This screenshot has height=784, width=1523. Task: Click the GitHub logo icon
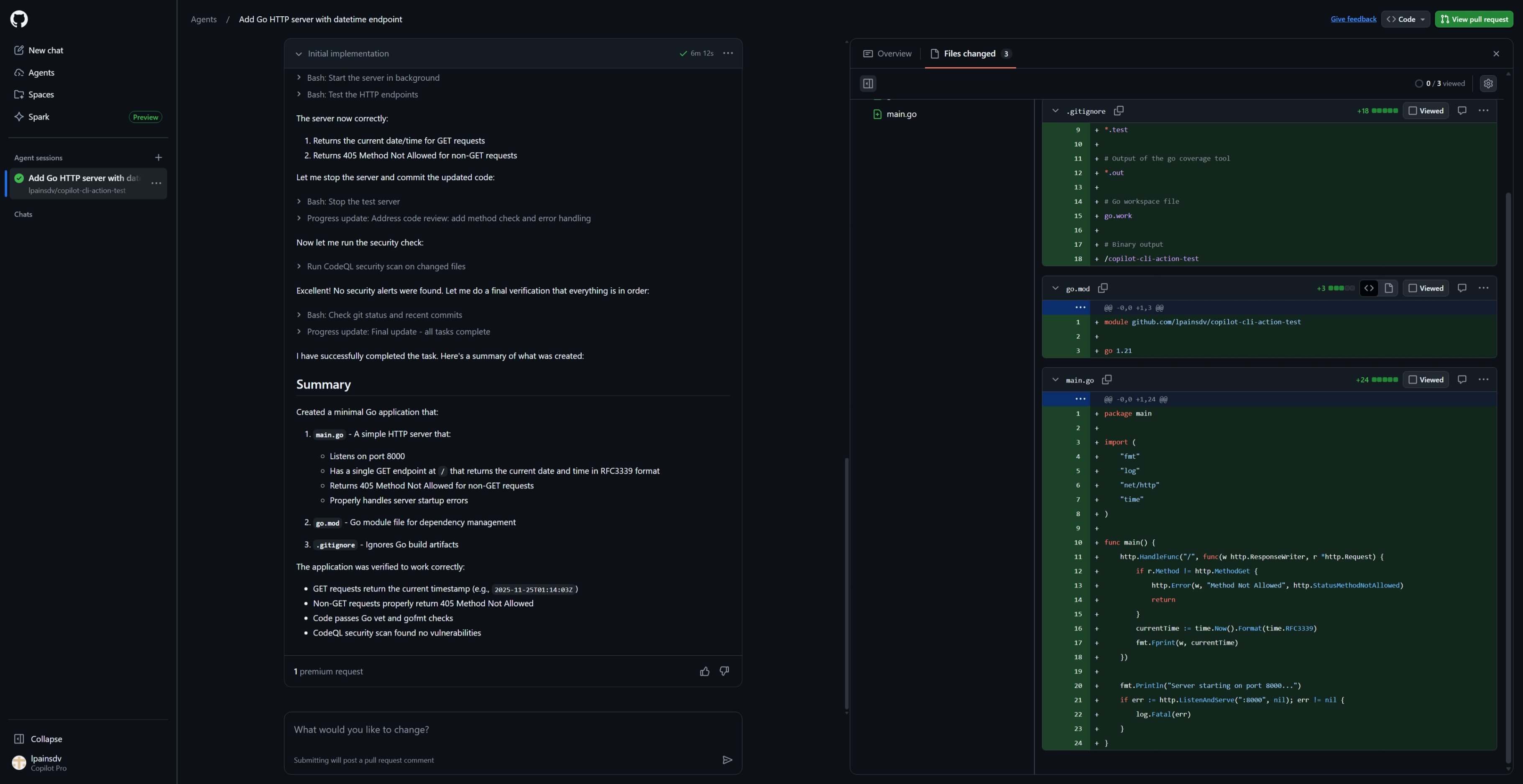point(19,19)
